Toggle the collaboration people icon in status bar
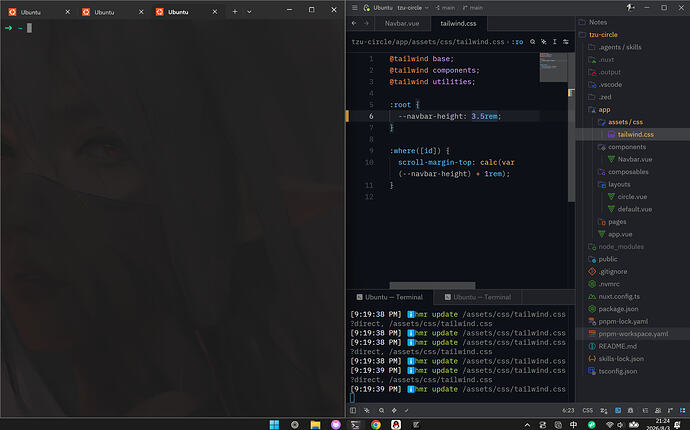Screen dimensions: 690x430 click(657, 410)
